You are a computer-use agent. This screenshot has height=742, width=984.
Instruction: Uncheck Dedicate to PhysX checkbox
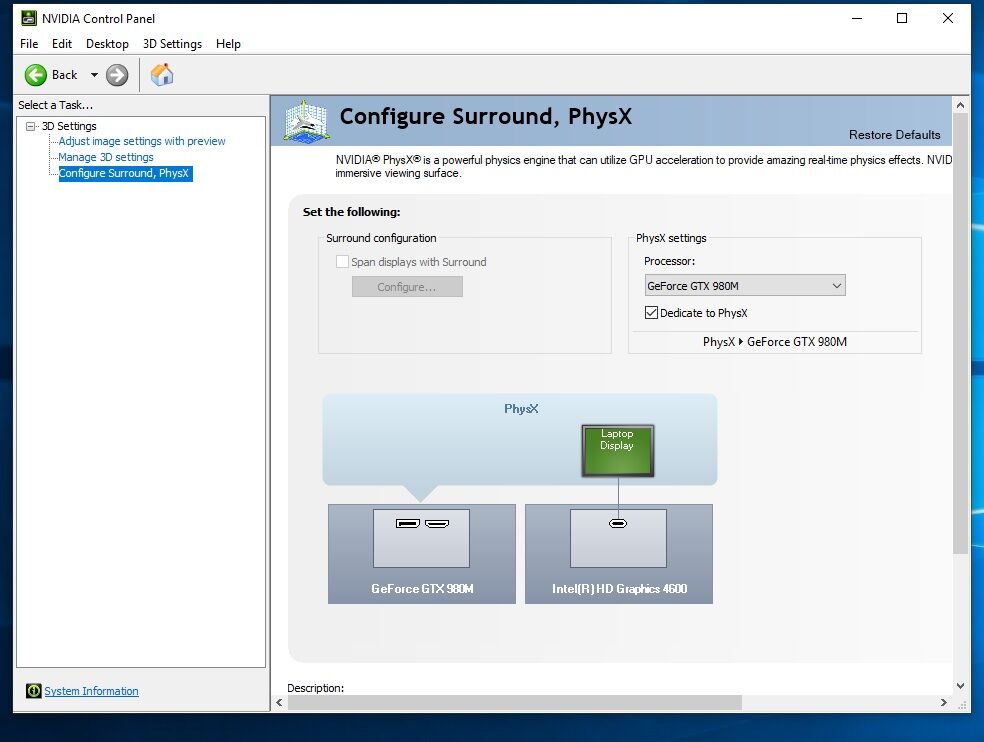tap(651, 313)
